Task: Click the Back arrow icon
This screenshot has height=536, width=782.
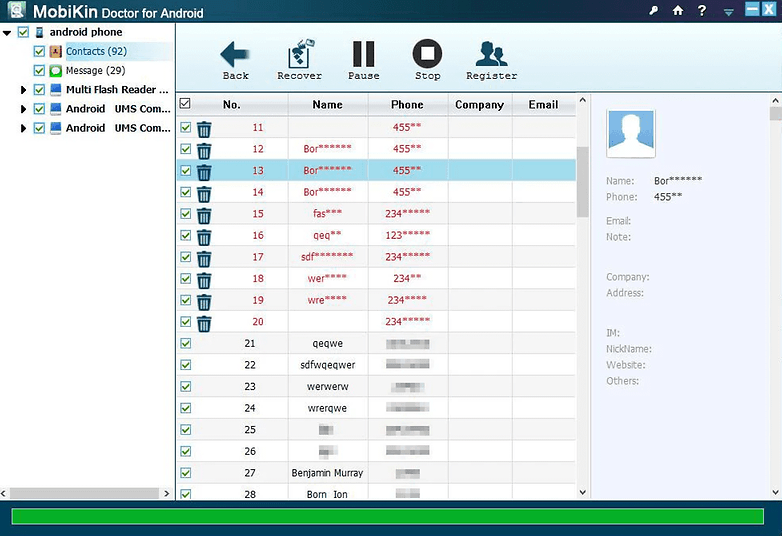Action: point(235,54)
